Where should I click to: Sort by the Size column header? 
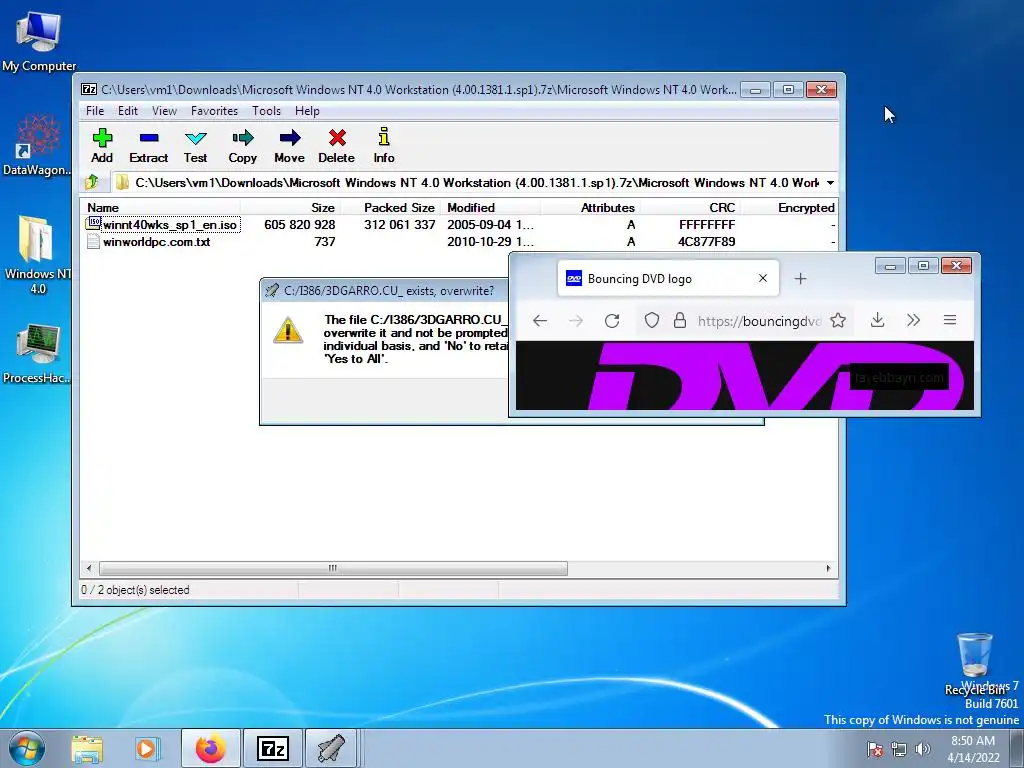pyautogui.click(x=290, y=208)
